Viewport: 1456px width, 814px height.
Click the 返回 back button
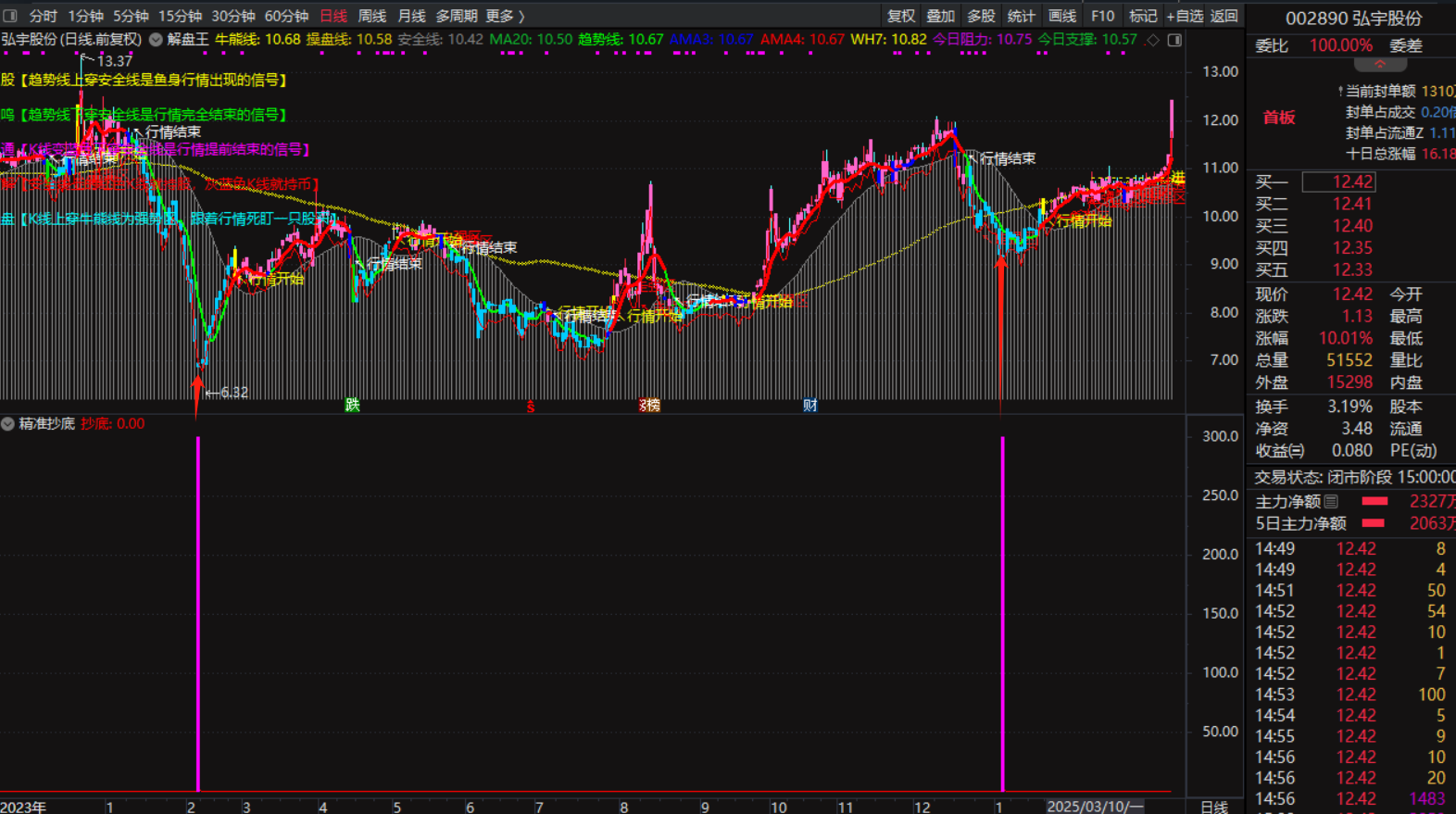1224,16
